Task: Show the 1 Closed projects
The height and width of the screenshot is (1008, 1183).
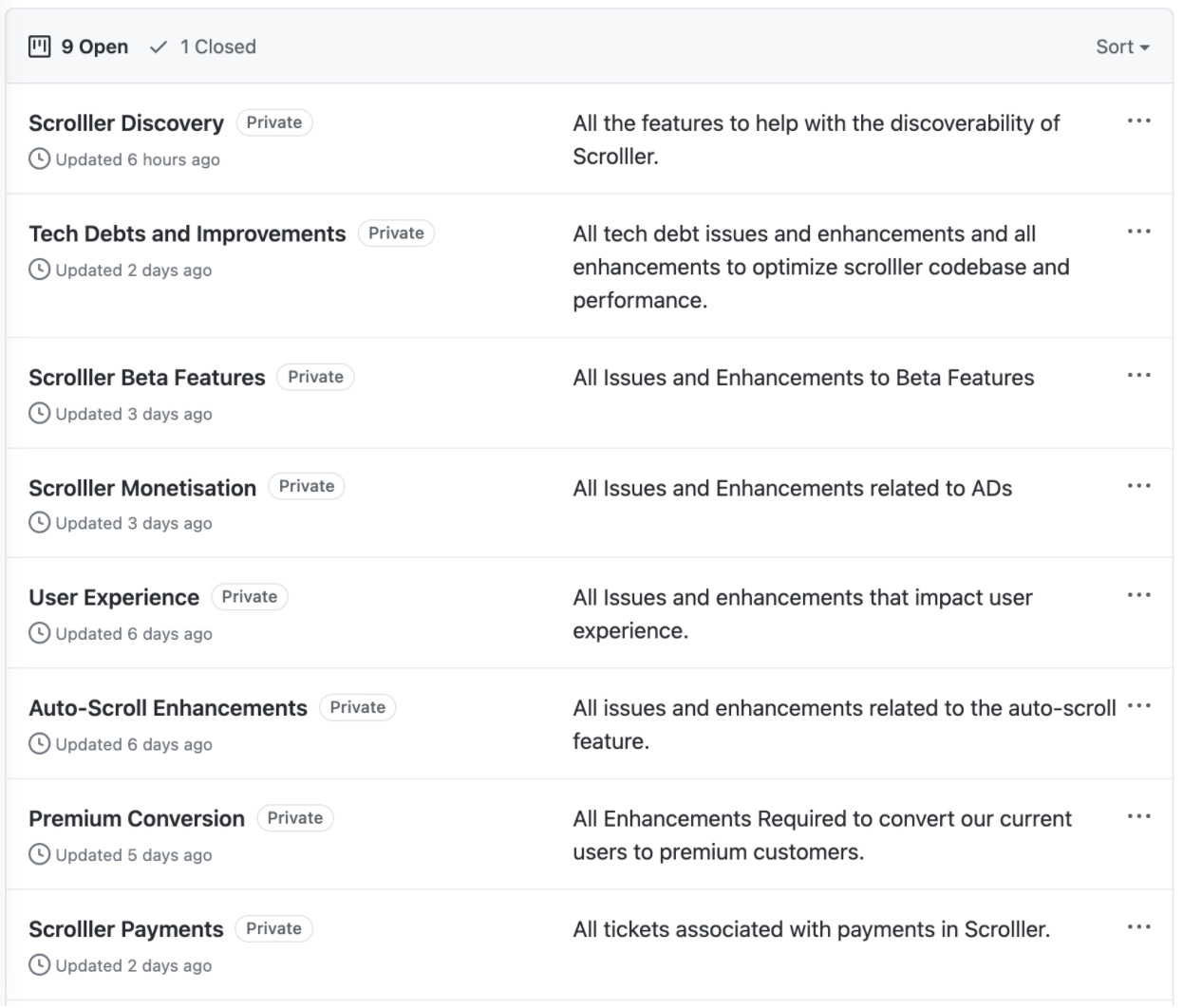Action: coord(203,47)
